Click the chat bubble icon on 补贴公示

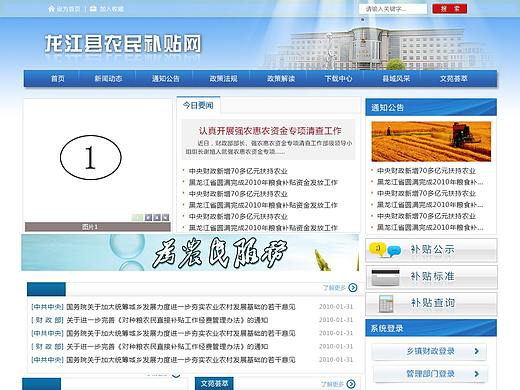coord(385,250)
